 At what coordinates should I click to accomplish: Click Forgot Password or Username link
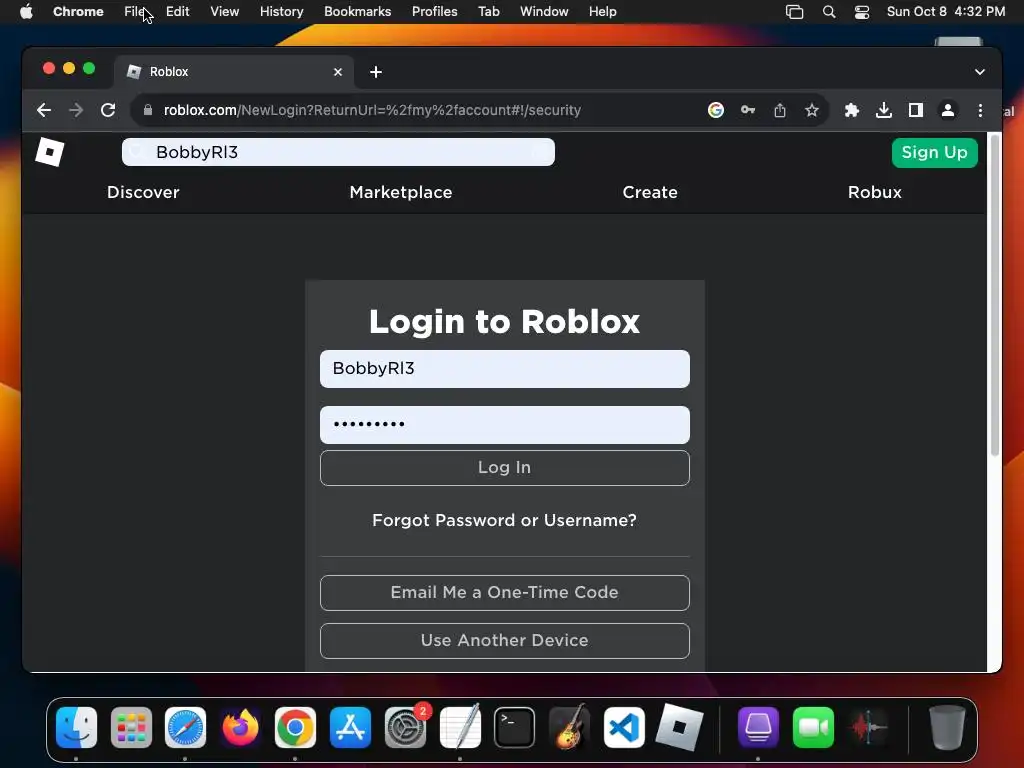click(504, 520)
